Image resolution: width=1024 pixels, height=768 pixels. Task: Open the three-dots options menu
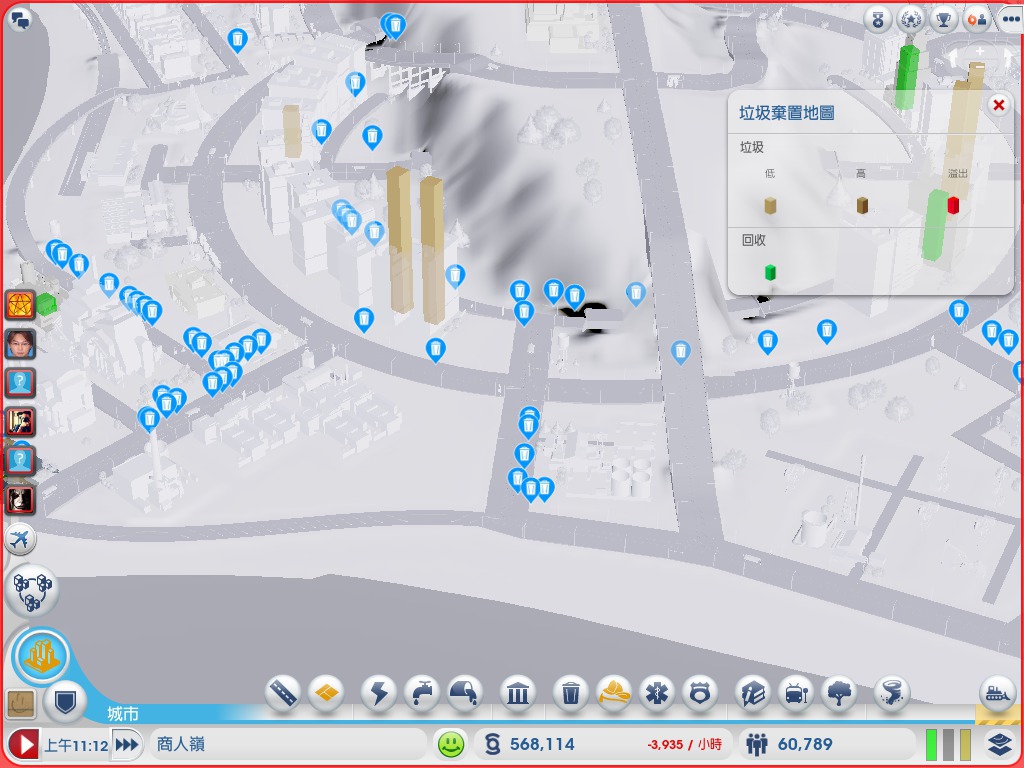(x=1010, y=20)
